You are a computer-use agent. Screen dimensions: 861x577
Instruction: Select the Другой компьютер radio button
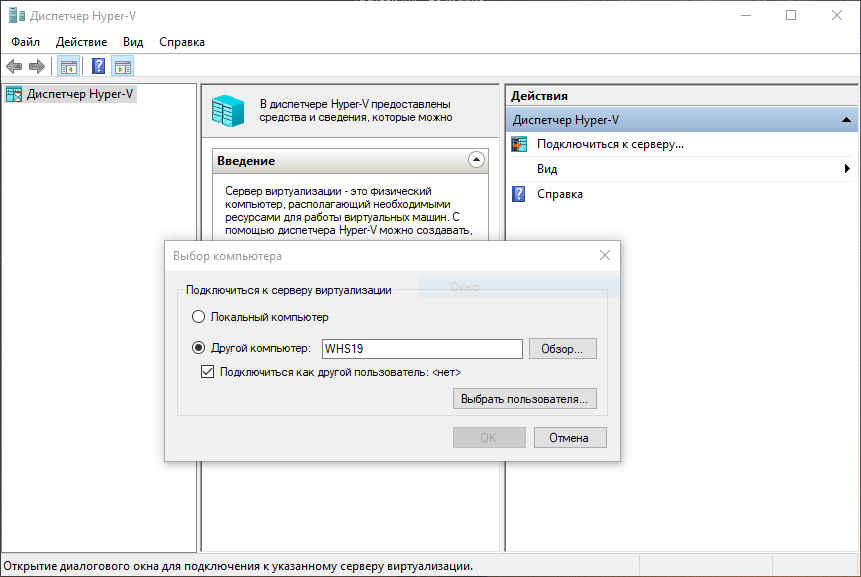click(198, 348)
